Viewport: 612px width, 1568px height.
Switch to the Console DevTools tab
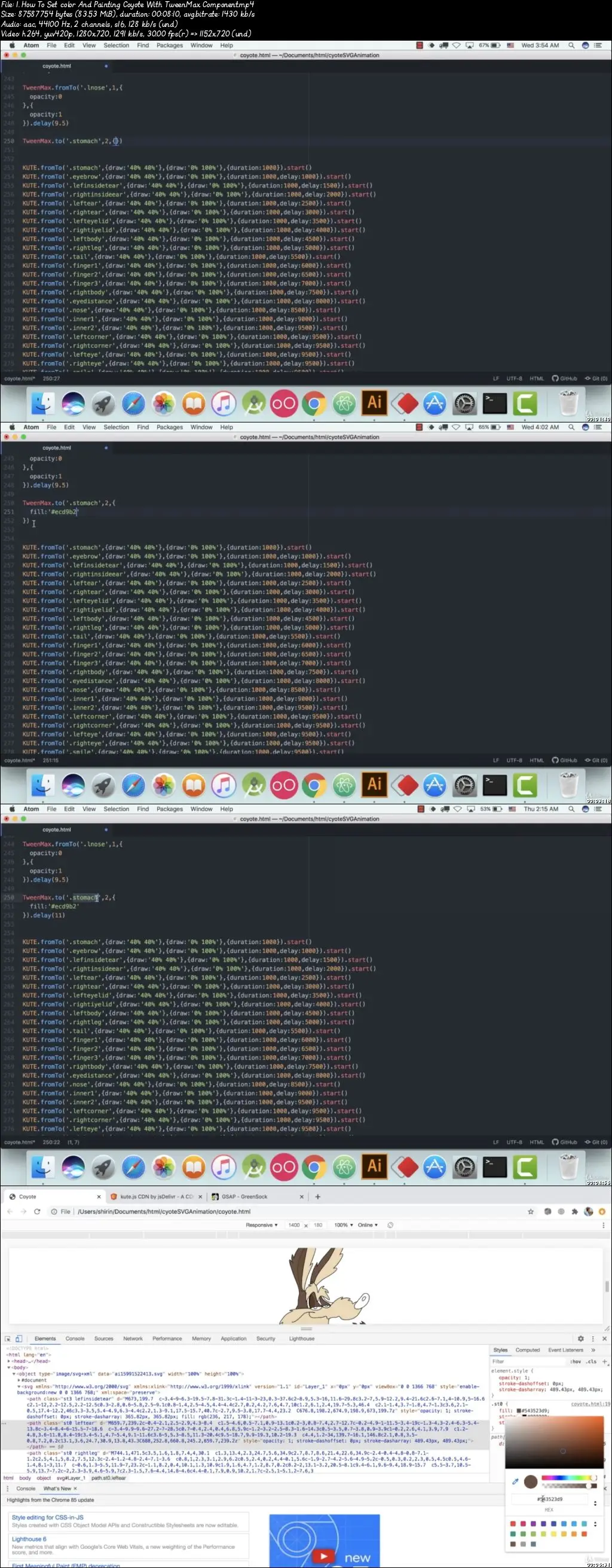click(75, 1339)
